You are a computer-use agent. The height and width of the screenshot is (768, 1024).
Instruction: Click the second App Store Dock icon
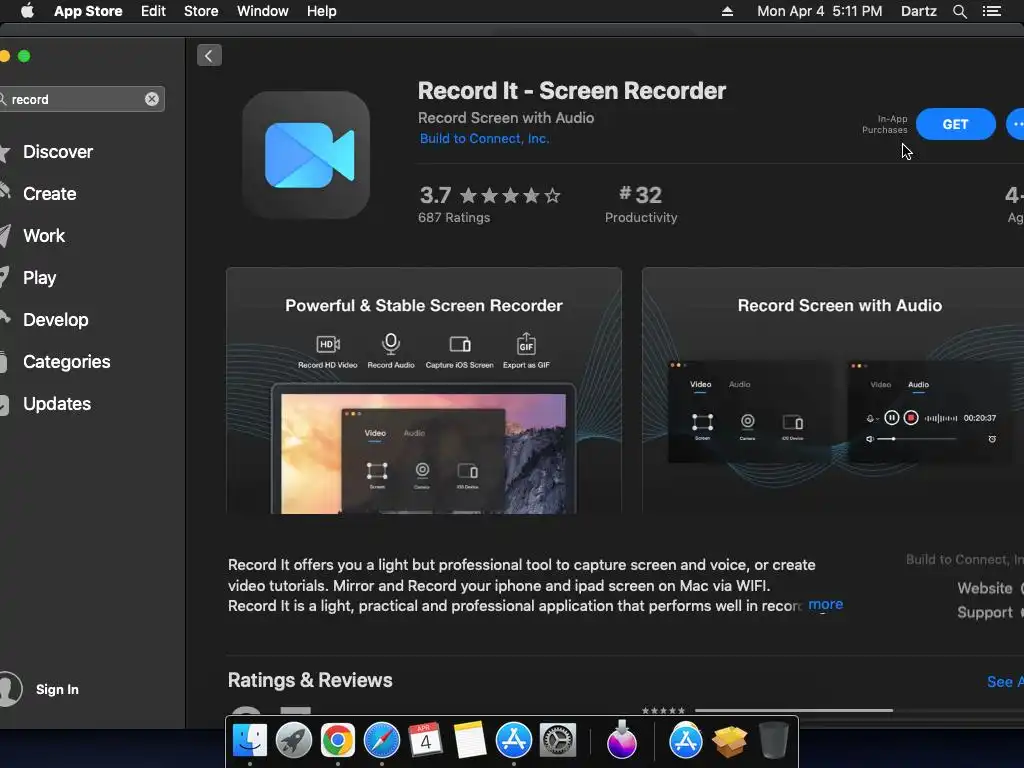(x=686, y=741)
